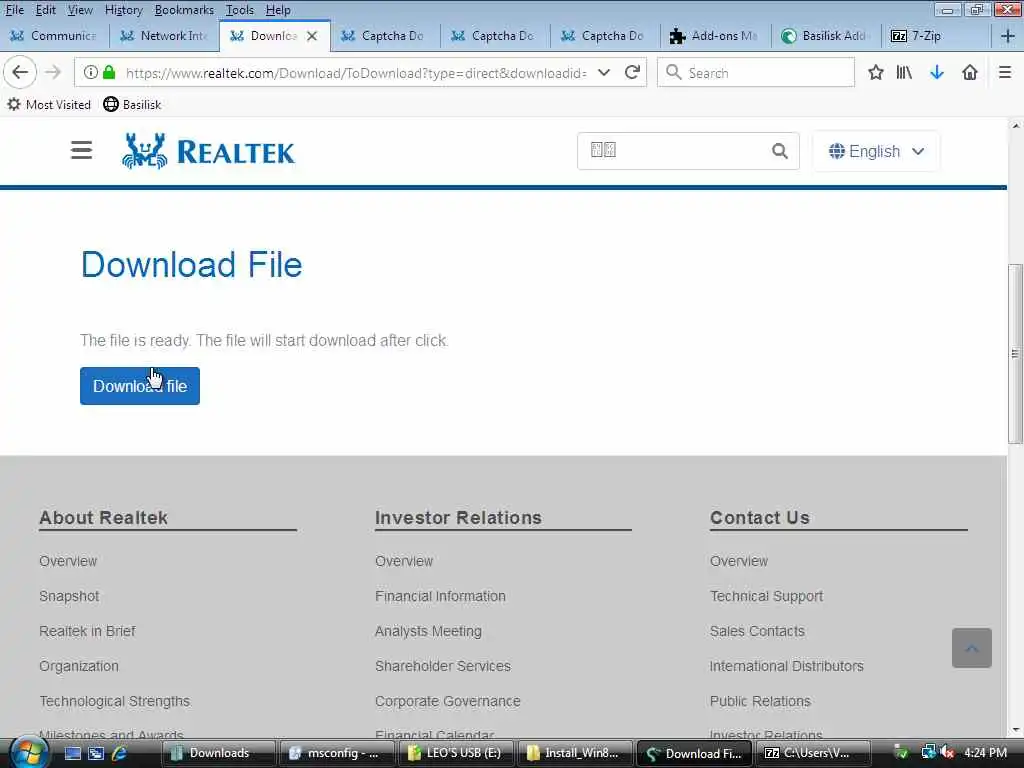
Task: Open the Corporate Governance link
Action: tap(447, 701)
